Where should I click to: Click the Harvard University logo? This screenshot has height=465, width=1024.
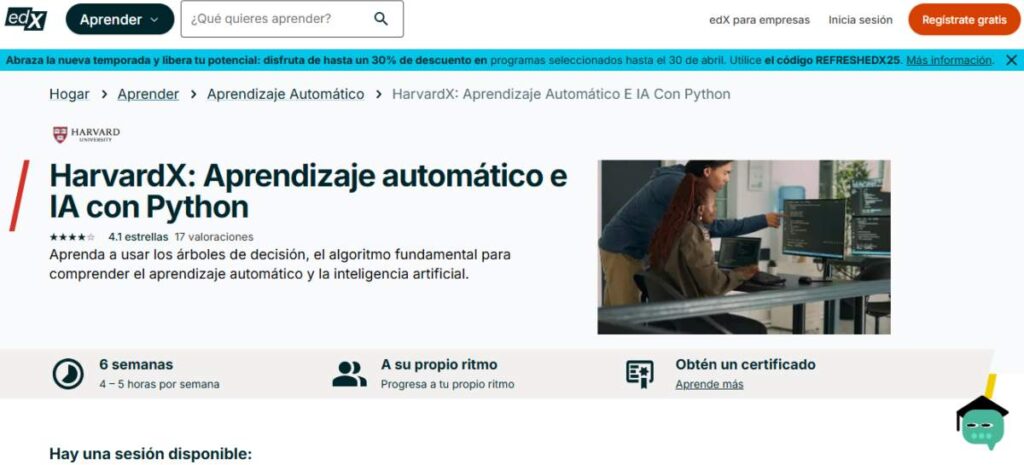pyautogui.click(x=86, y=135)
